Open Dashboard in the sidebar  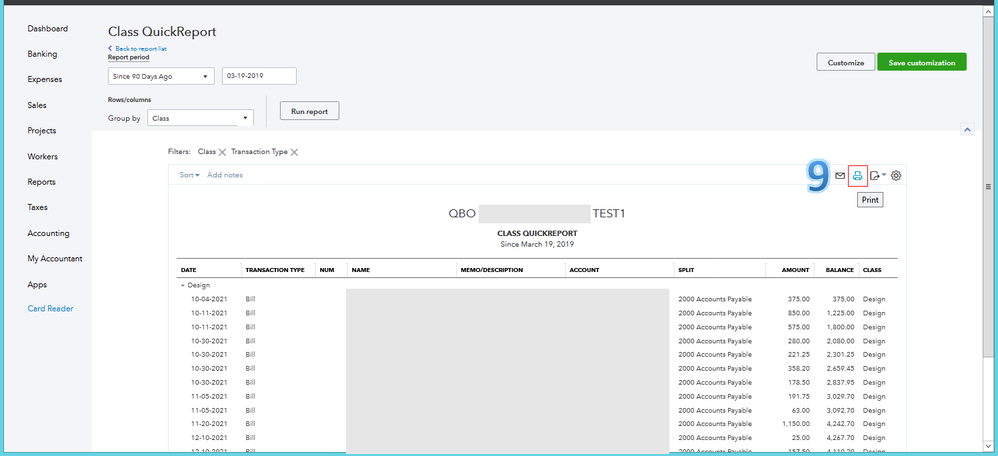(x=48, y=29)
